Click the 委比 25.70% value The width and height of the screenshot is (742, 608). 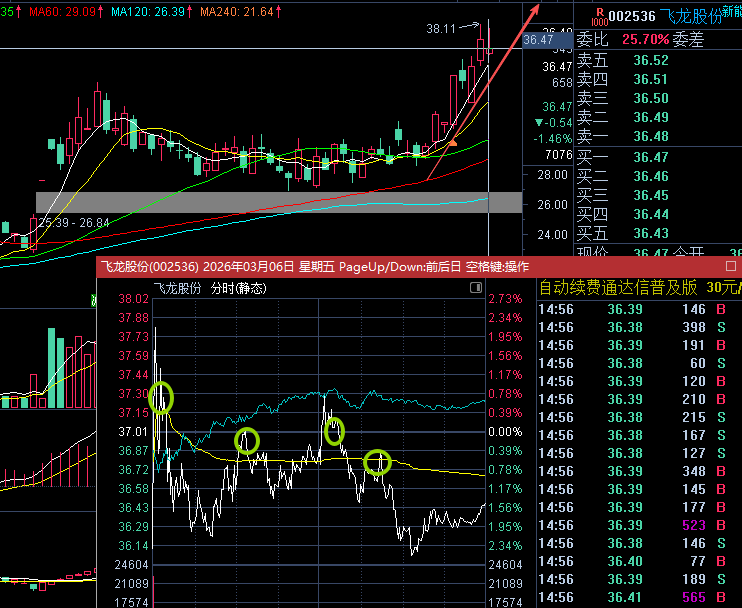point(645,39)
